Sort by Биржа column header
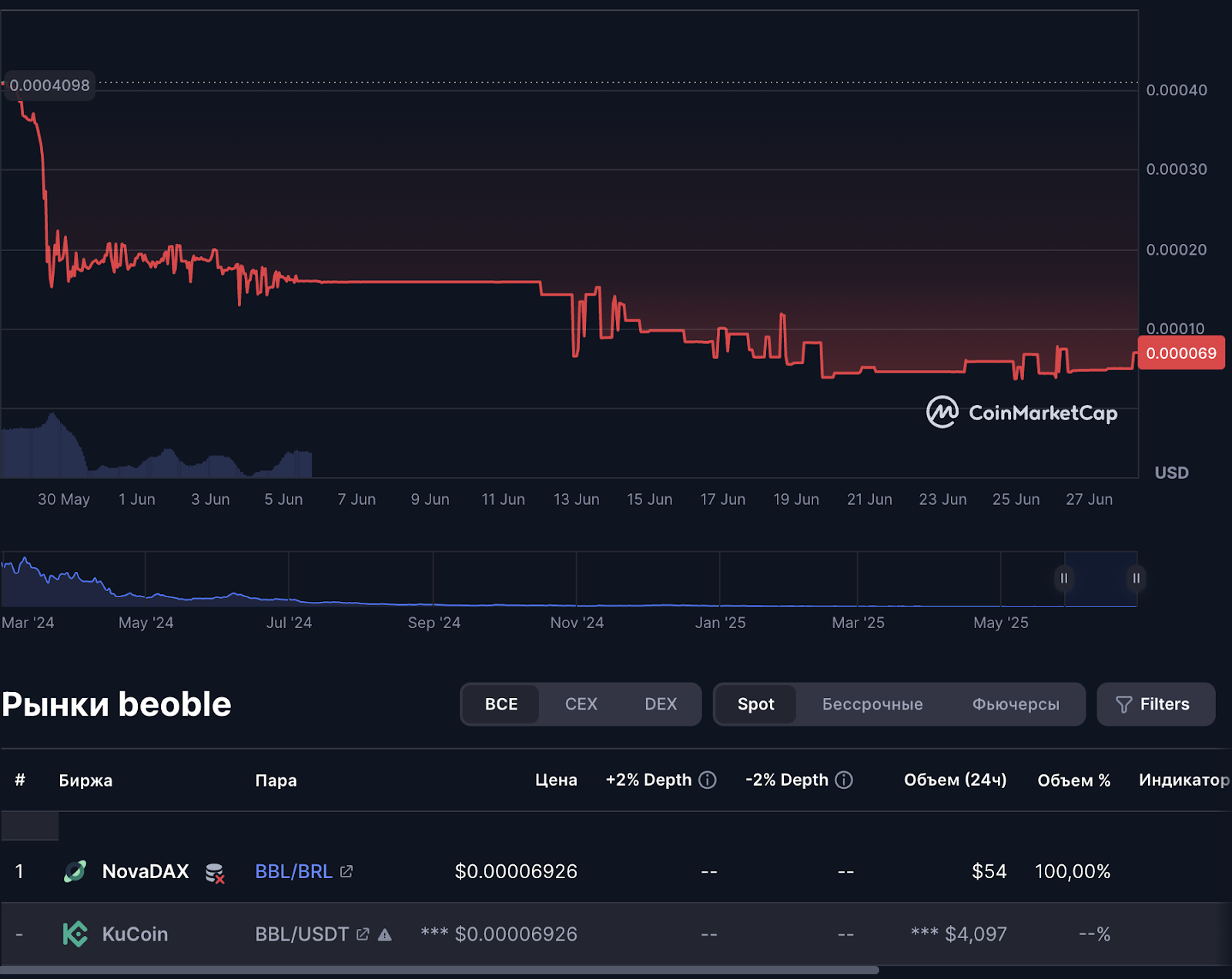The height and width of the screenshot is (979, 1232). [x=85, y=780]
